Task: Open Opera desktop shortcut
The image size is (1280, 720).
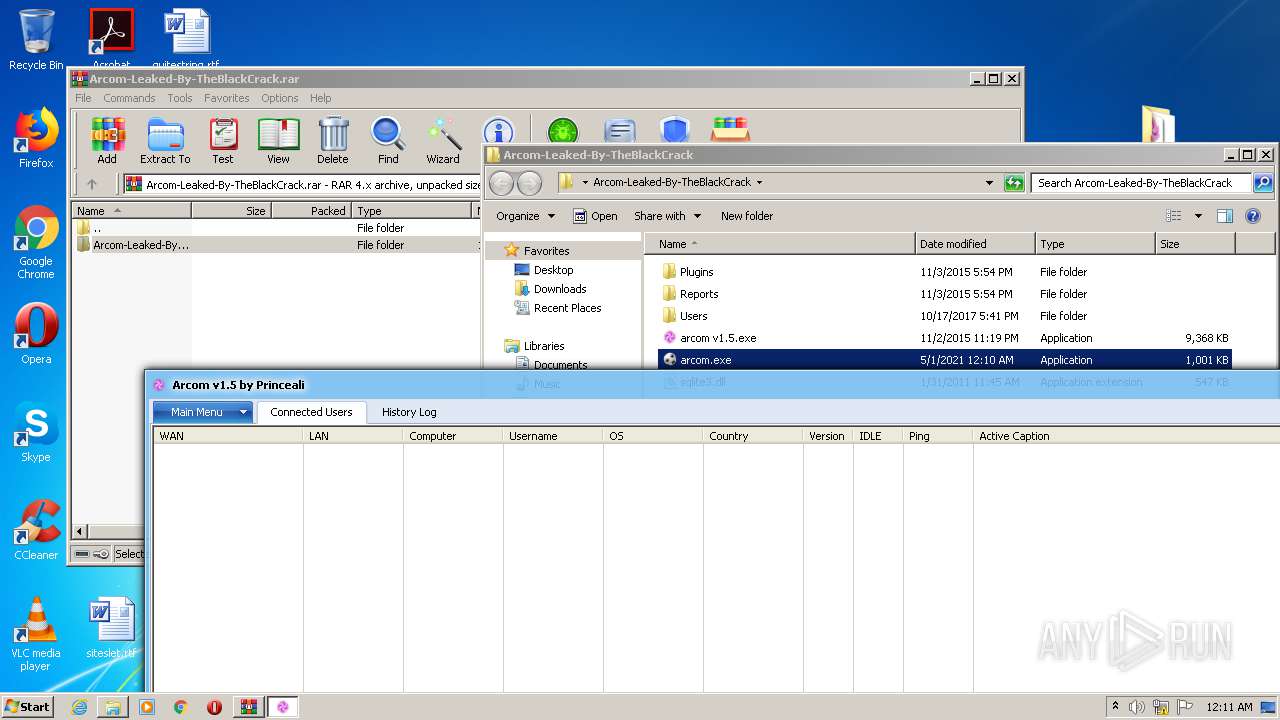Action: [36, 335]
